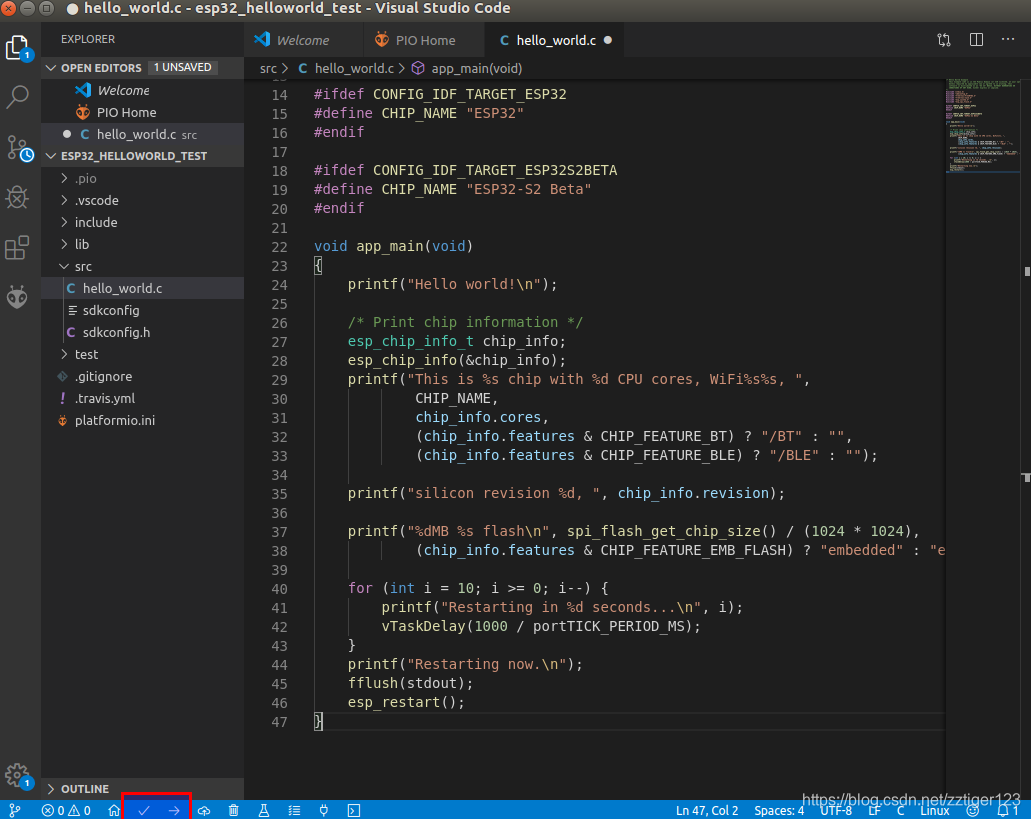This screenshot has width=1031, height=819.
Task: Open hello_world.c in src folder
Action: point(142,288)
